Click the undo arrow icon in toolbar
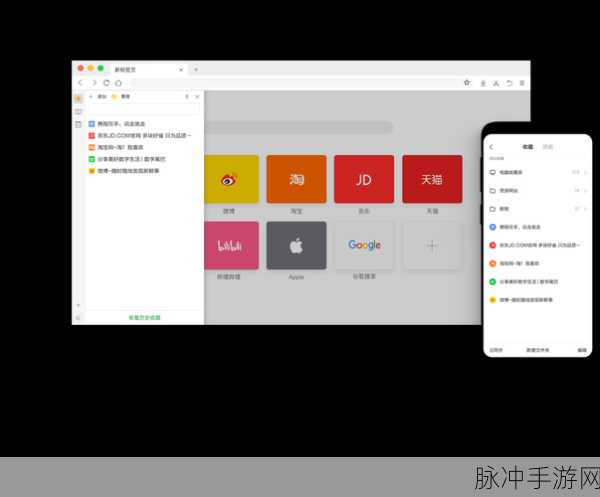Viewport: 600px width, 497px height. pyautogui.click(x=509, y=83)
